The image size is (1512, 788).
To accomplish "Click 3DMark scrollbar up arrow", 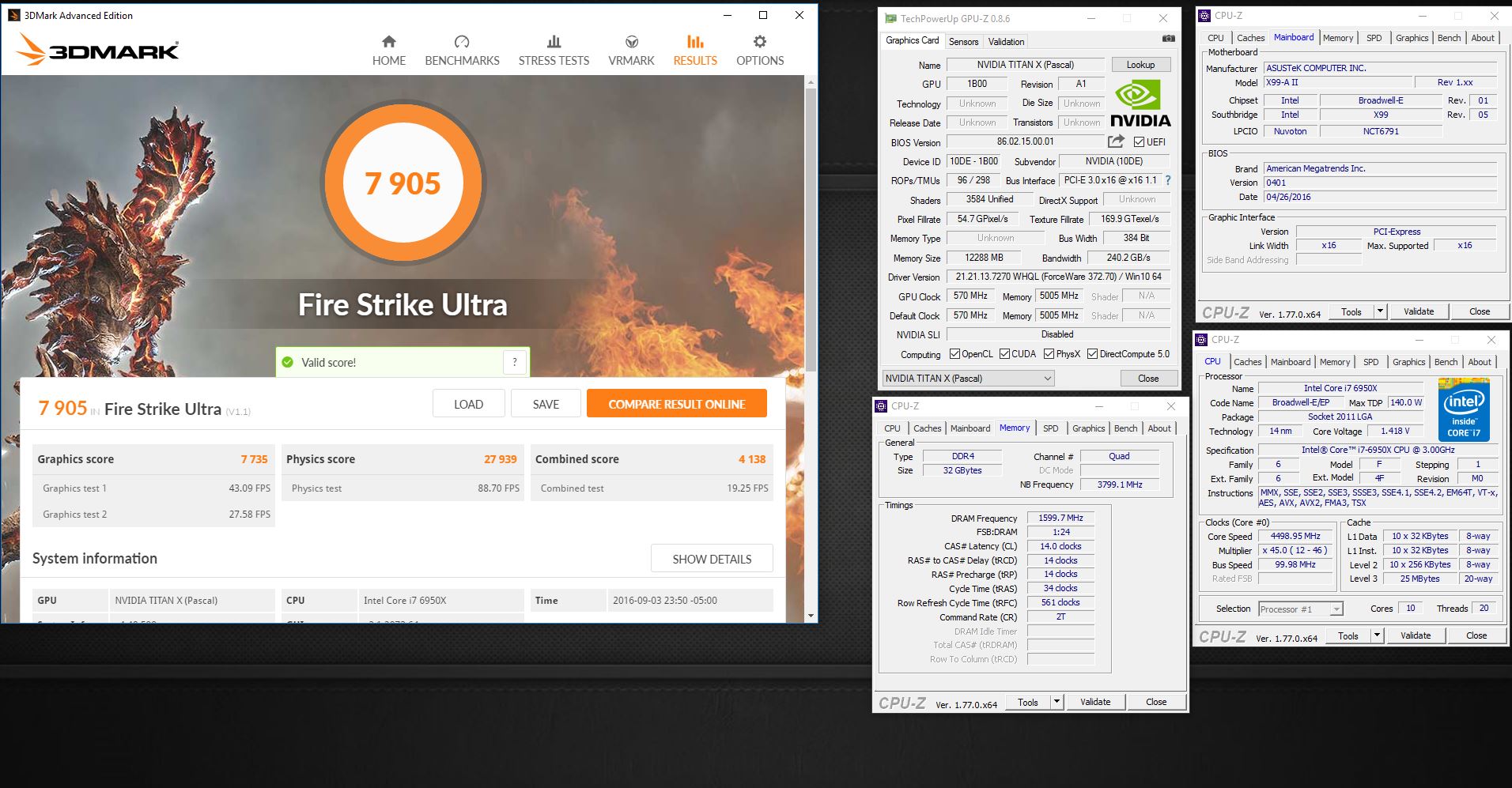I will 811,81.
